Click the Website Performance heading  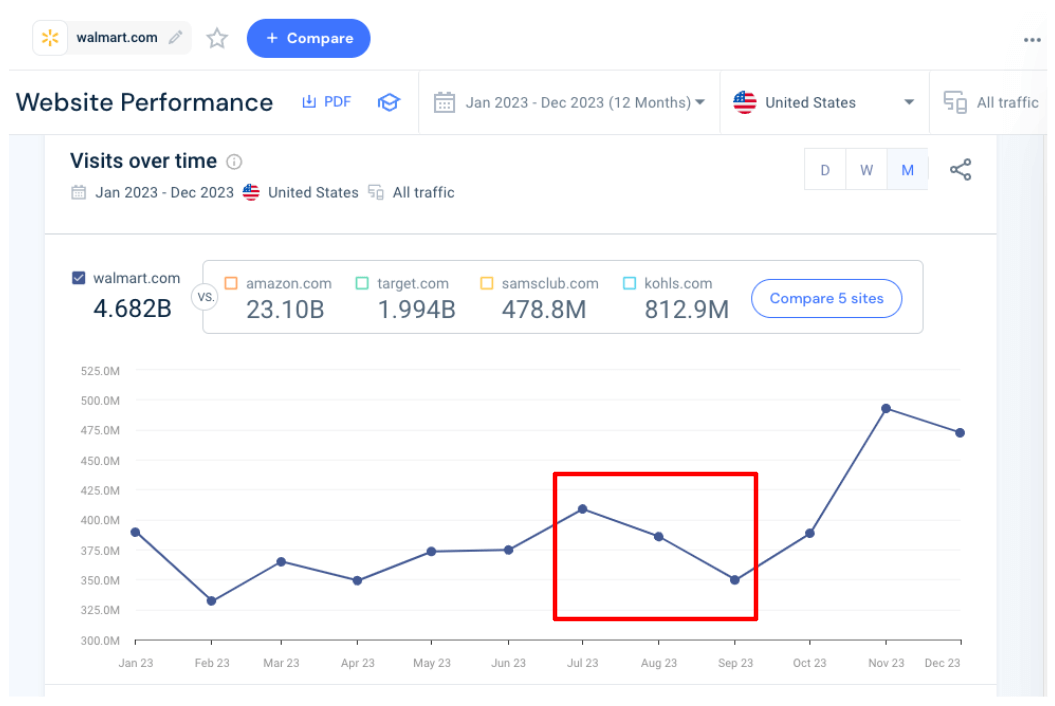(144, 102)
